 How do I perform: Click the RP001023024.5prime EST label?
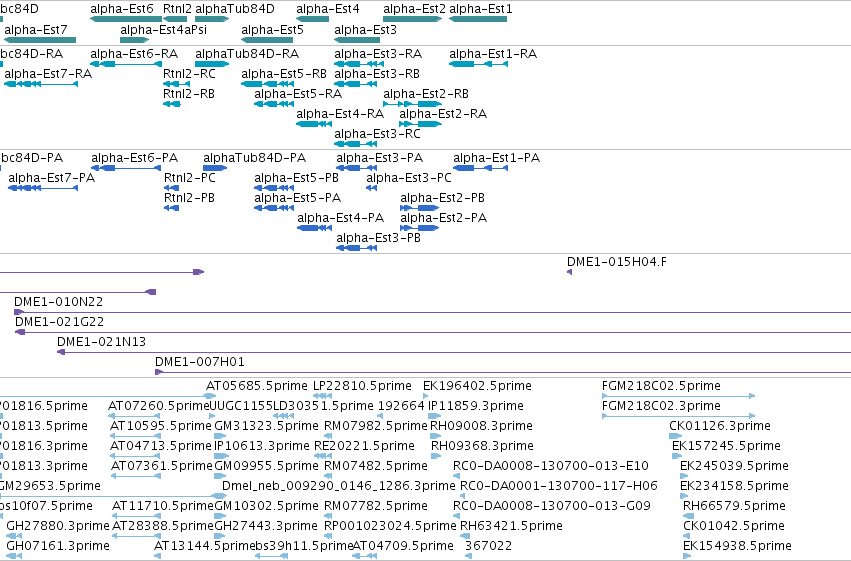(390, 526)
